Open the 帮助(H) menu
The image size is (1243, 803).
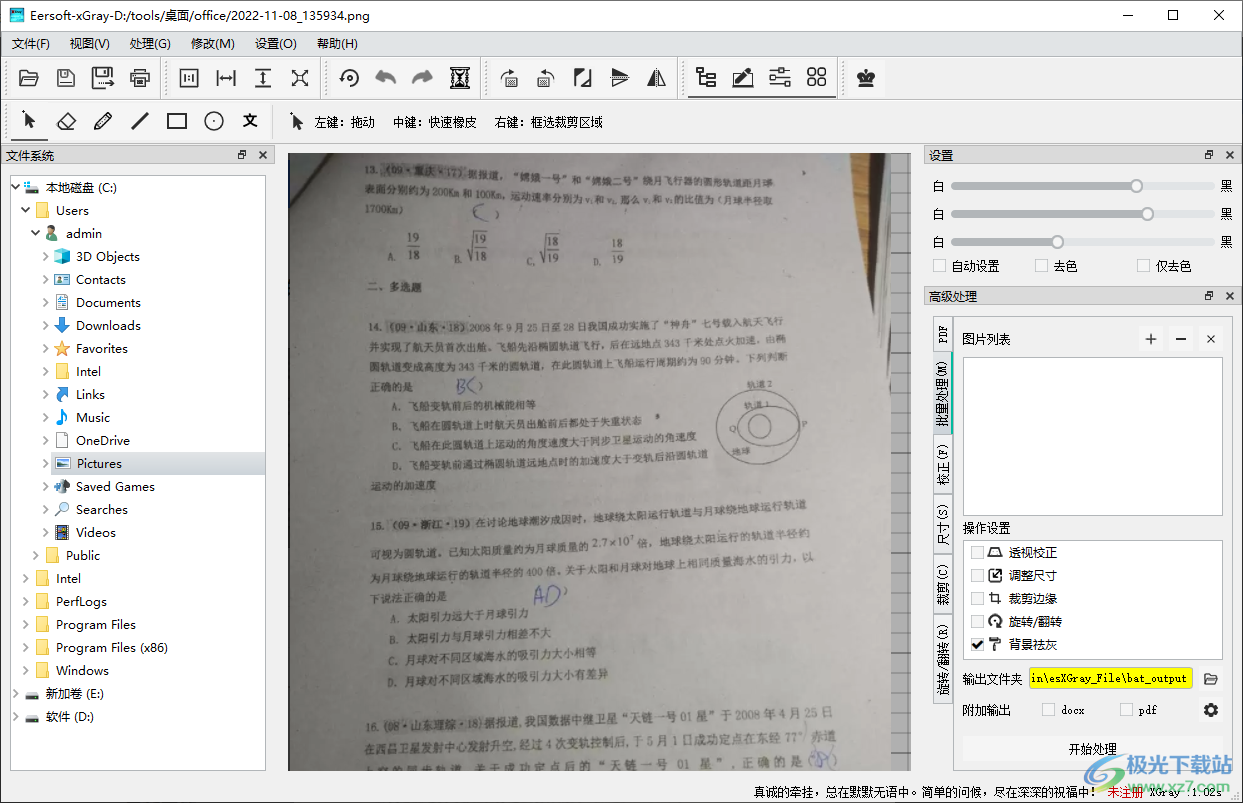(337, 44)
